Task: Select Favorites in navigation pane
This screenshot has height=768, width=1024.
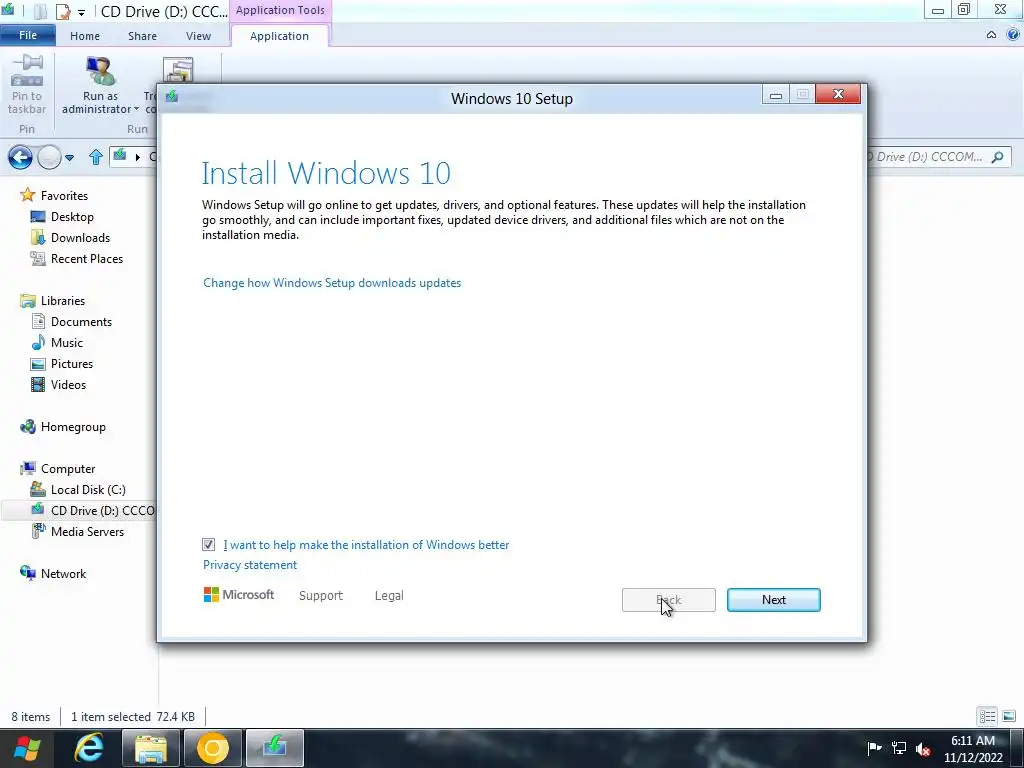Action: [x=64, y=195]
